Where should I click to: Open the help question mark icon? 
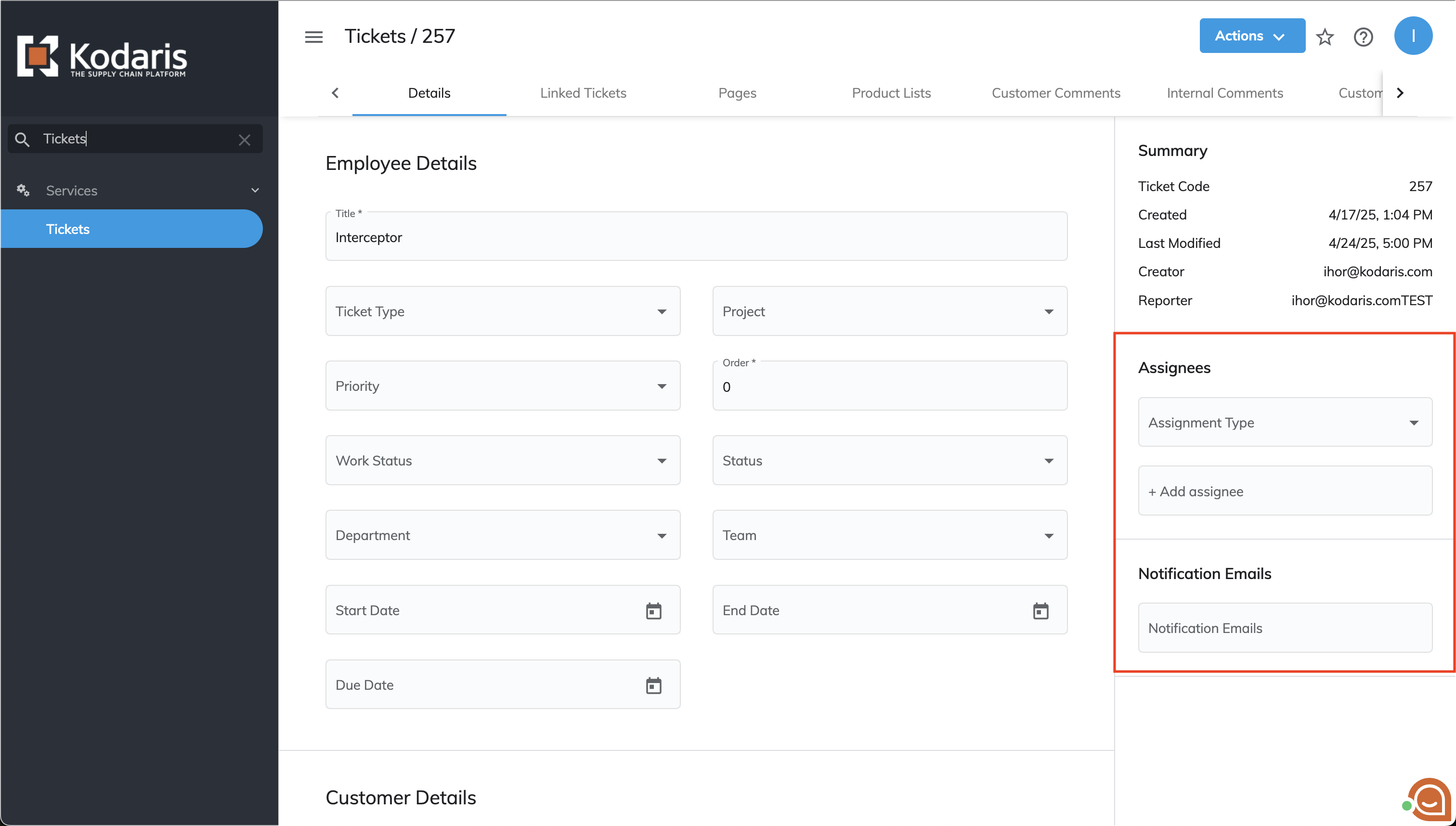pyautogui.click(x=1363, y=37)
